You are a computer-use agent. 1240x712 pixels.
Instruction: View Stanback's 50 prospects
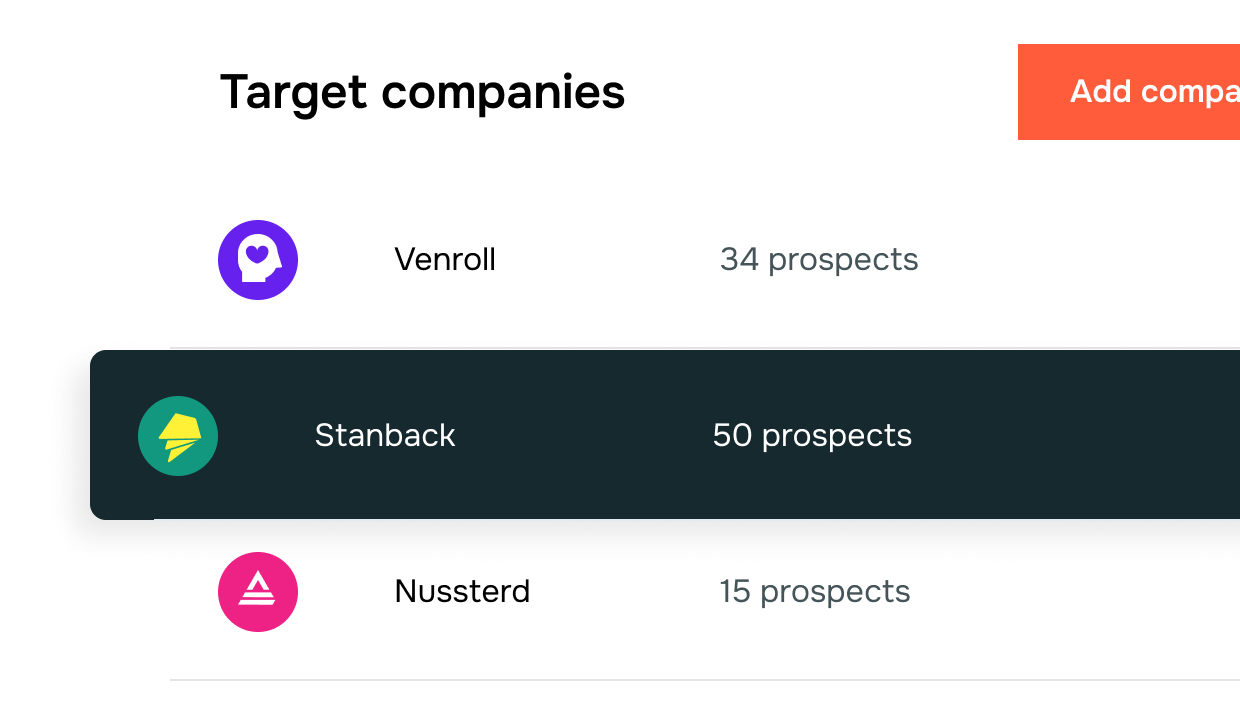(x=812, y=436)
